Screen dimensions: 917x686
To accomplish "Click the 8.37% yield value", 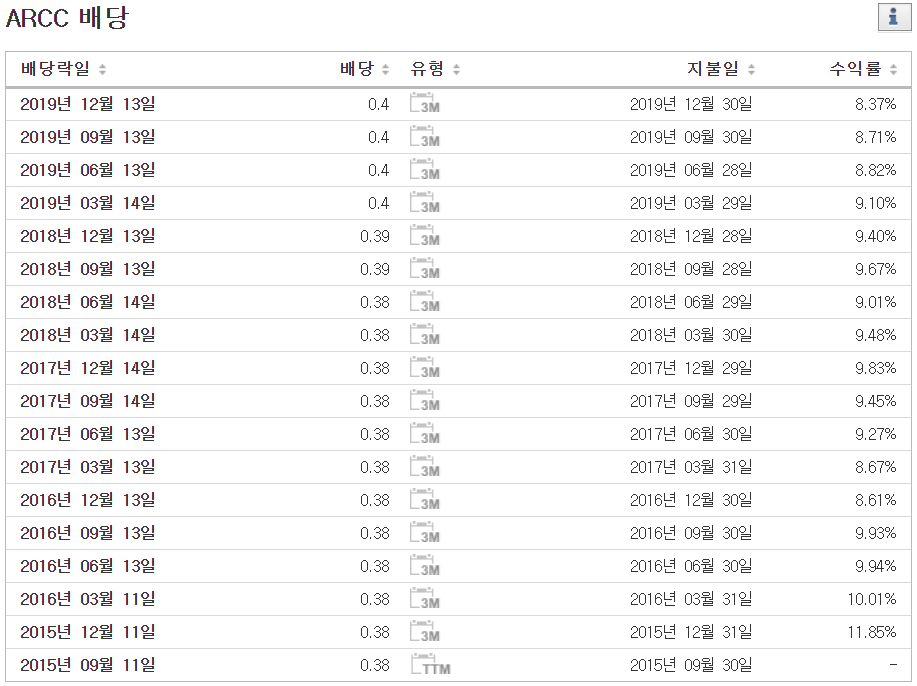I will click(x=875, y=104).
